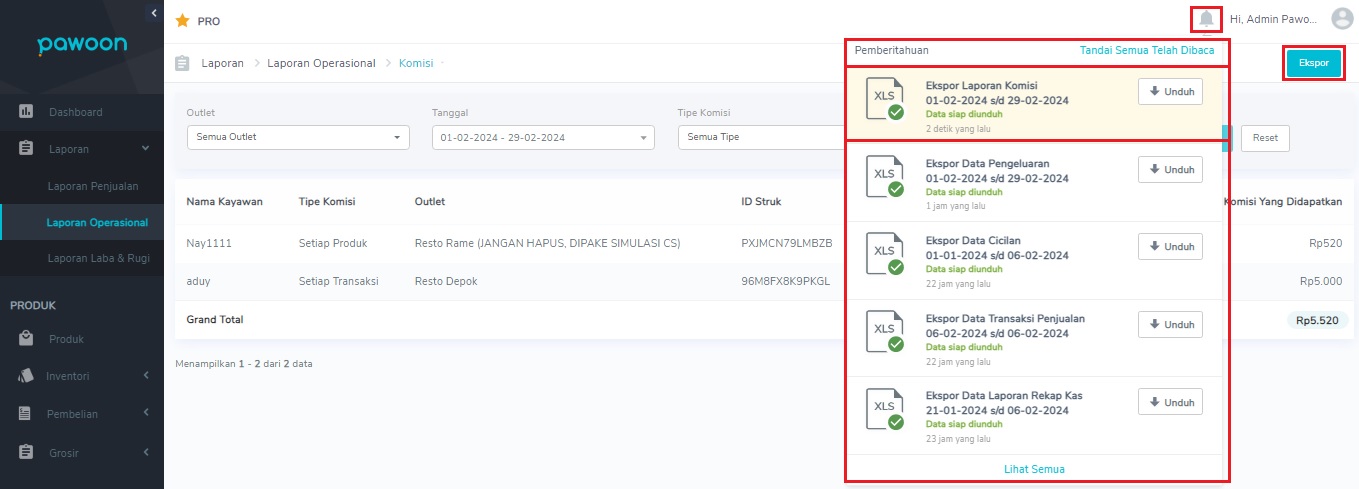
Task: Click XLS file icon for Data Cicilan
Action: click(x=885, y=253)
